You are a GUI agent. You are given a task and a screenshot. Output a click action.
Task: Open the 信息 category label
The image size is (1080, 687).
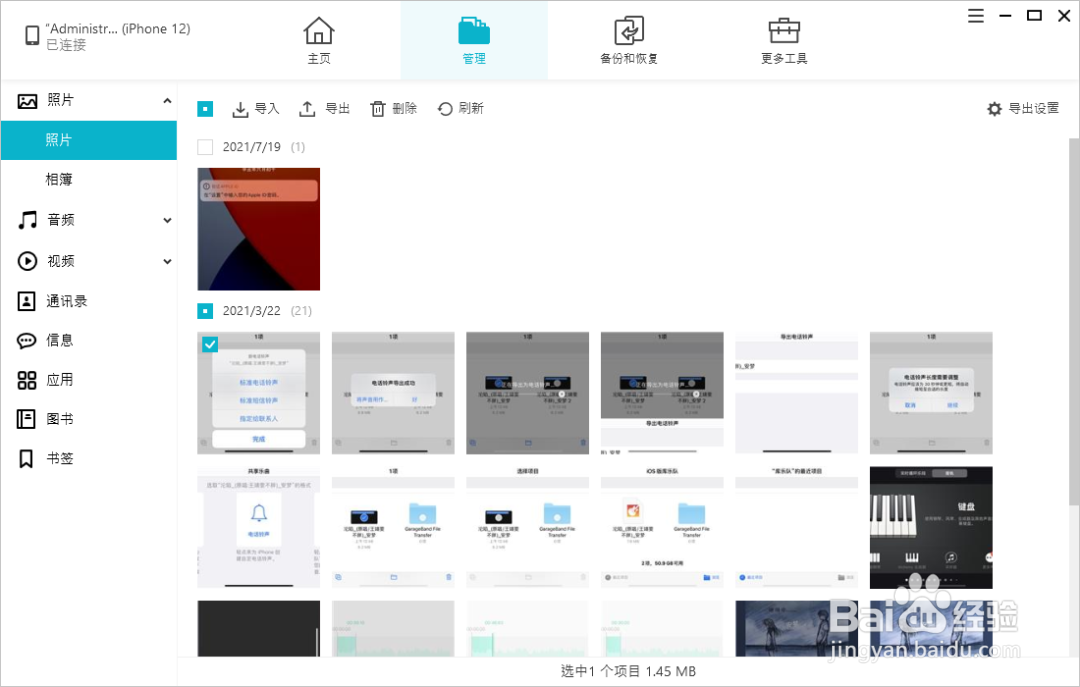tap(60, 340)
